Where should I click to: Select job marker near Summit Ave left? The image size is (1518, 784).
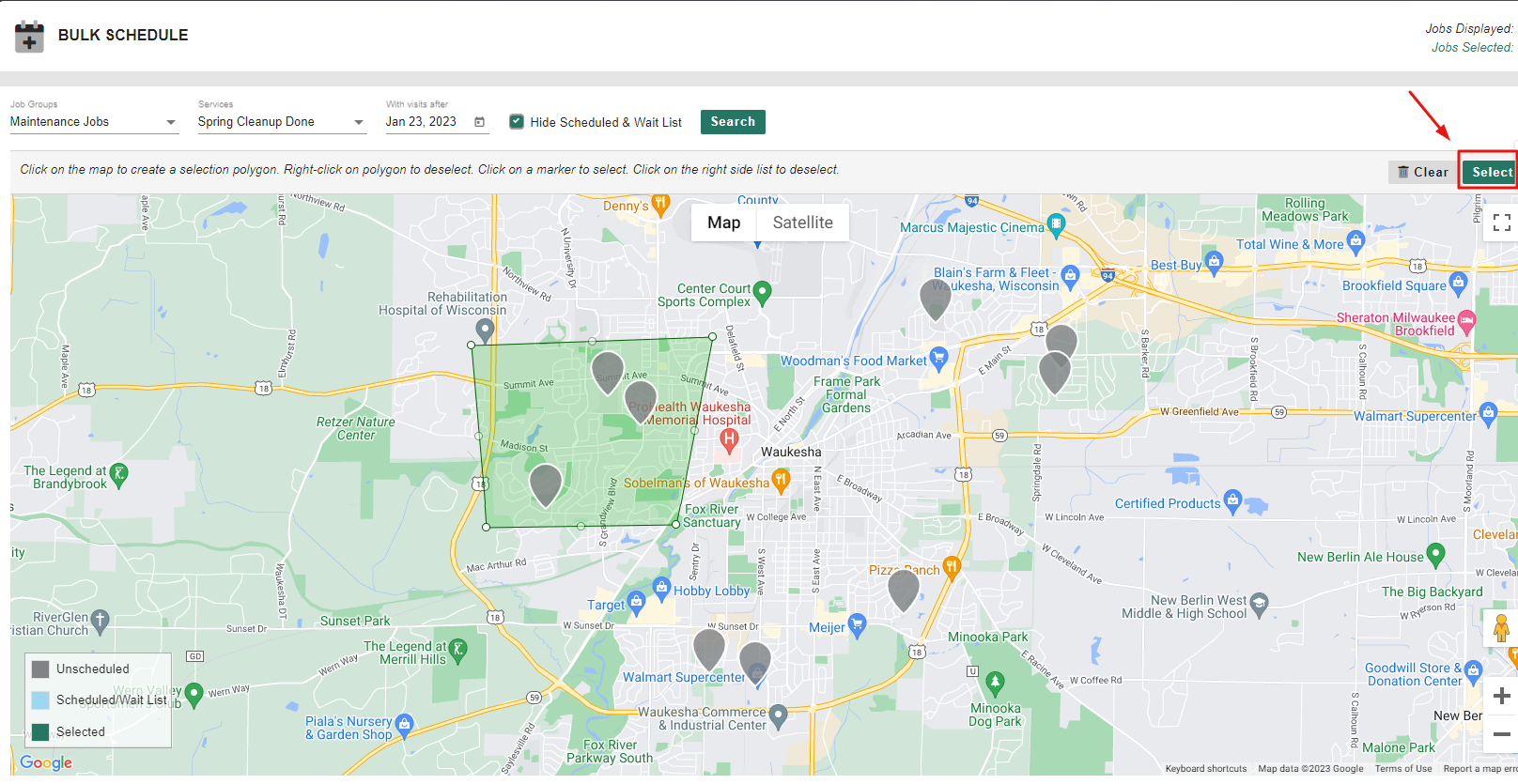(x=608, y=371)
